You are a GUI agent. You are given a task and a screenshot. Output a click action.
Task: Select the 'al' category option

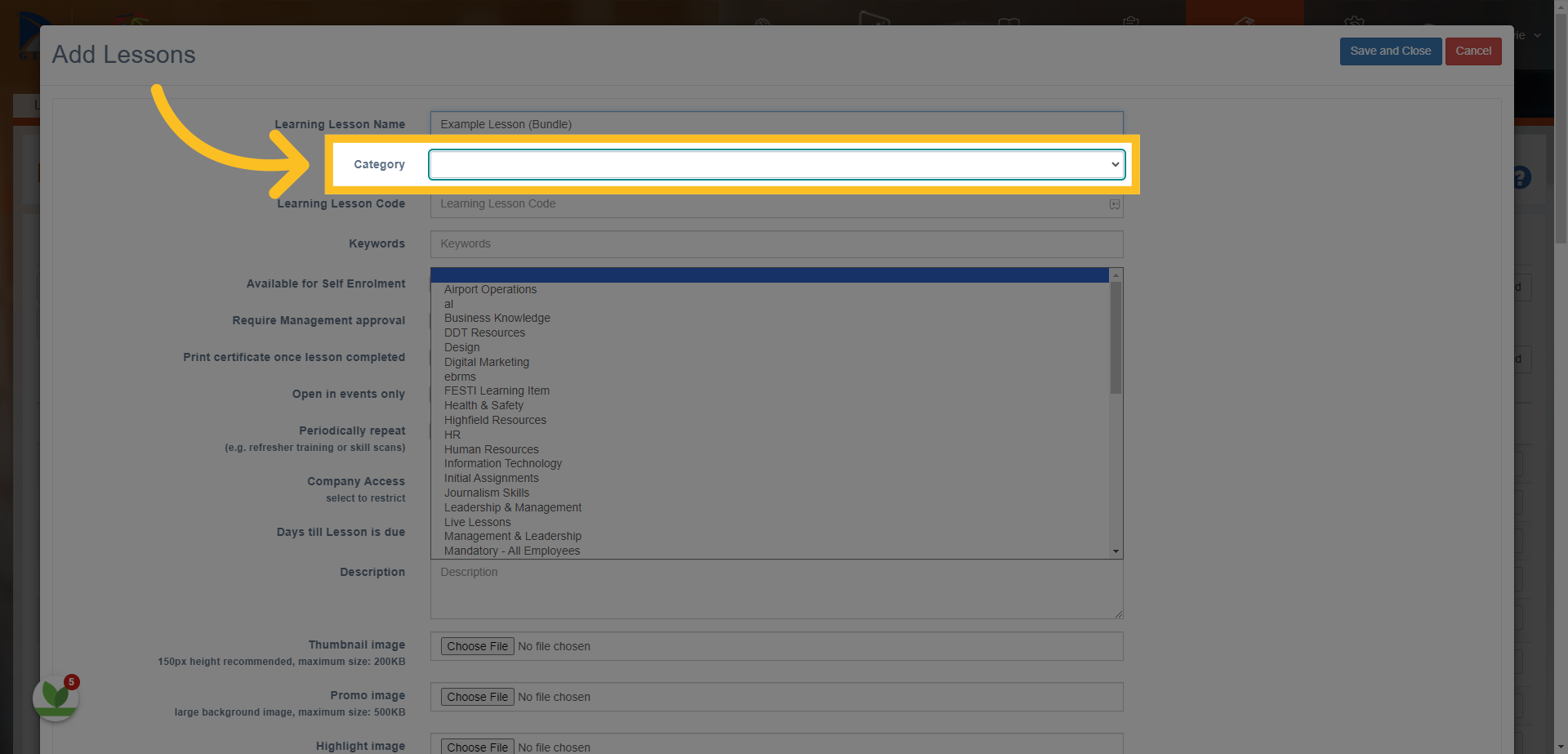coord(770,304)
